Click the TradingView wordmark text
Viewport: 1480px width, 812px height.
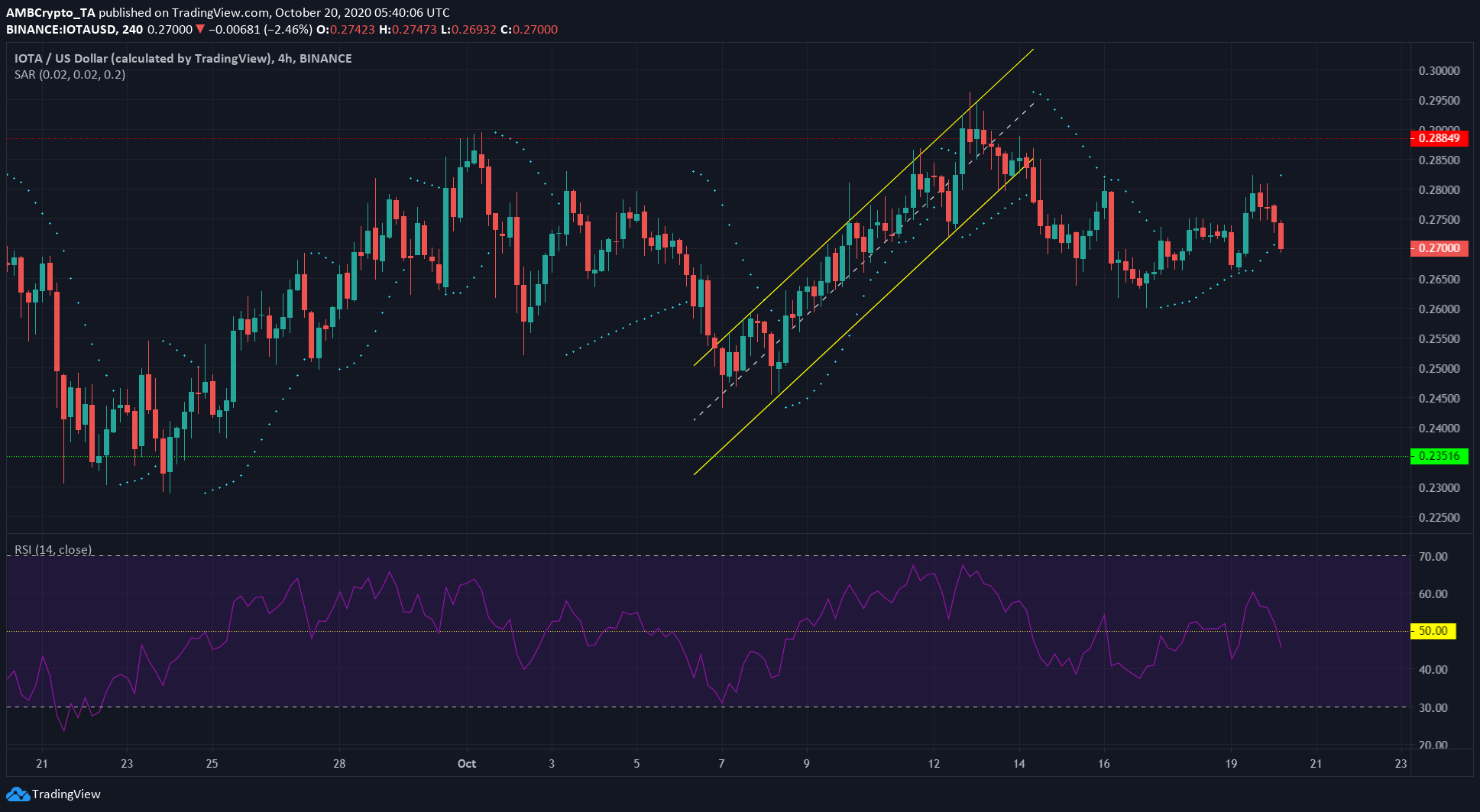[x=66, y=794]
